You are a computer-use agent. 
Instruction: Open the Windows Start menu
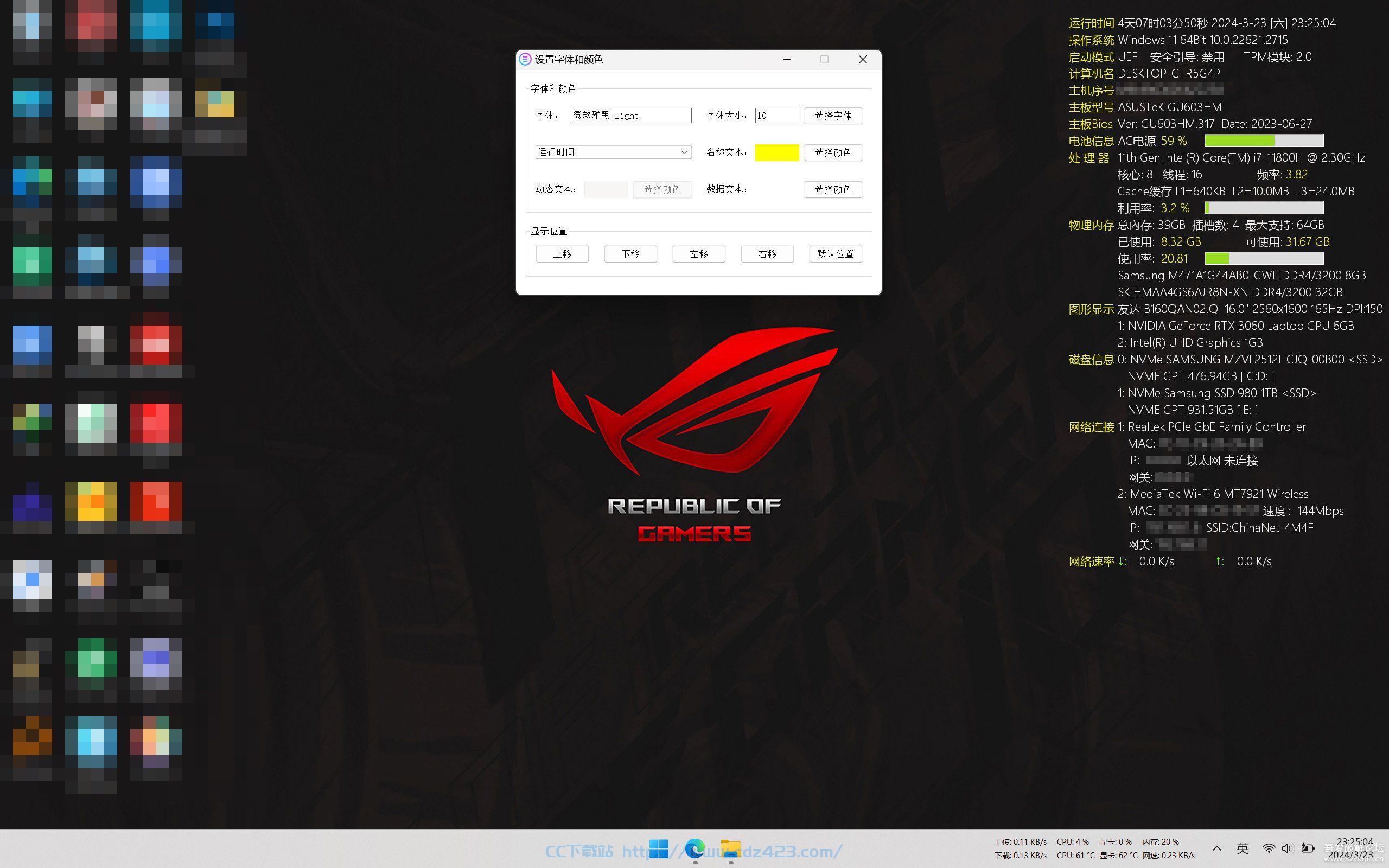(x=658, y=849)
